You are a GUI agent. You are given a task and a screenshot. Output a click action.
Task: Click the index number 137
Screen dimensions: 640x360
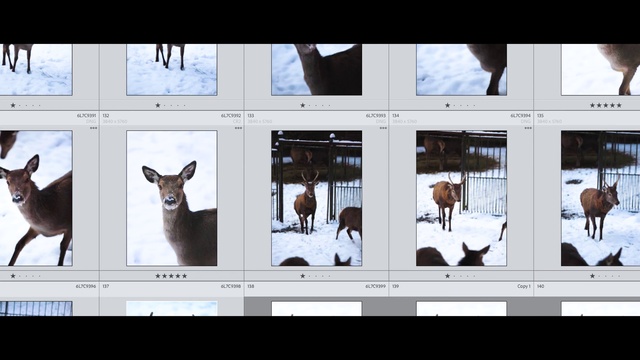click(x=106, y=287)
